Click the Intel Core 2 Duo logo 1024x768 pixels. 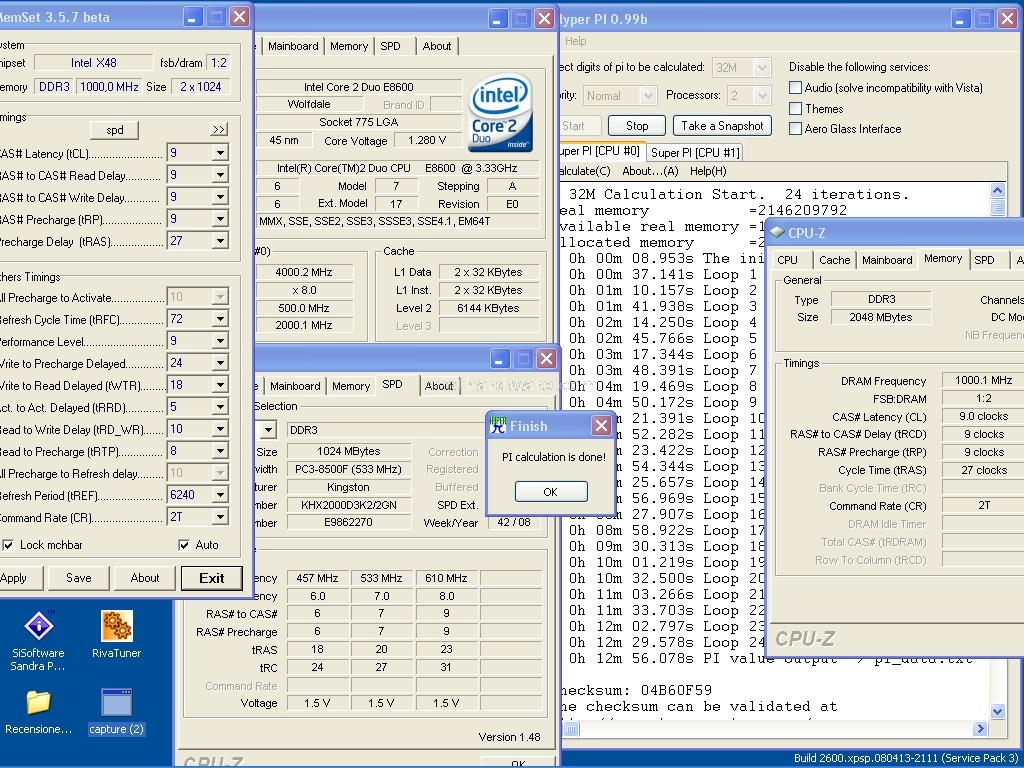[x=501, y=113]
